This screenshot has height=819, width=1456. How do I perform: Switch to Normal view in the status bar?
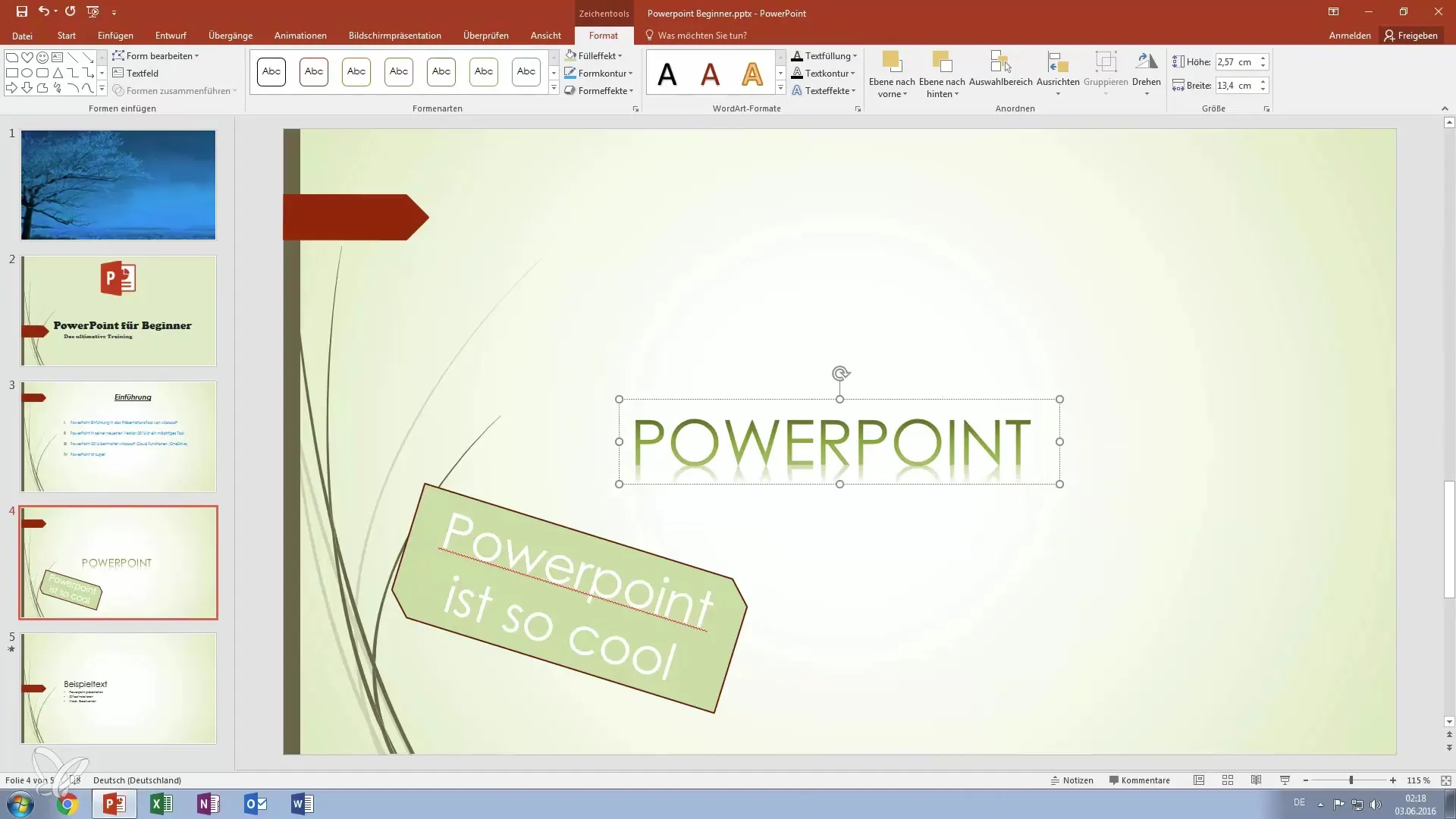[x=1199, y=780]
